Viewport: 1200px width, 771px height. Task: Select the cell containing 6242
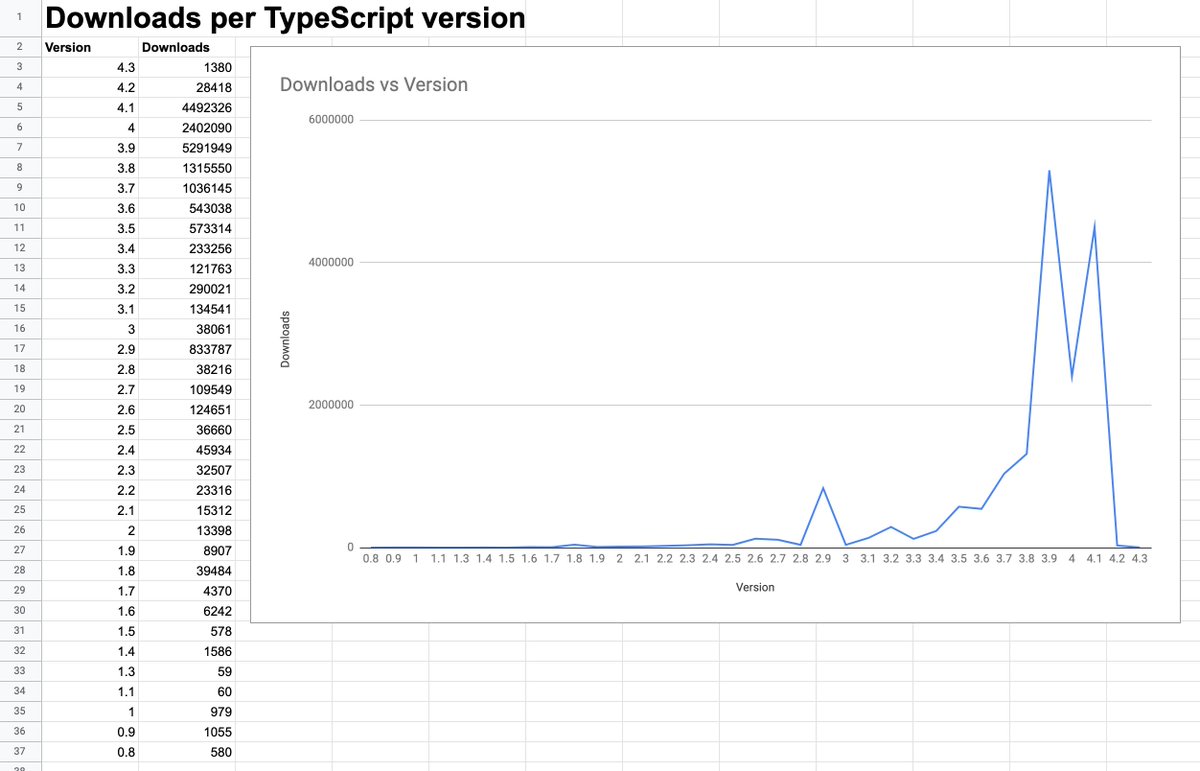tap(187, 610)
